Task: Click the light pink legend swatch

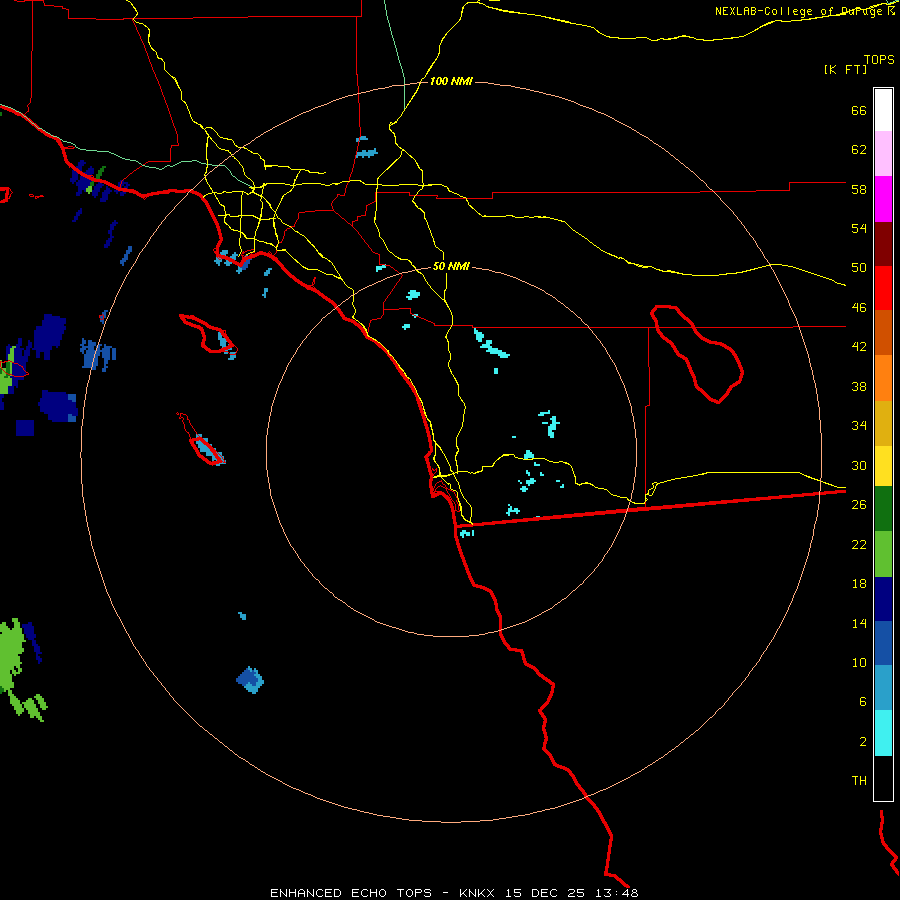Action: 883,154
